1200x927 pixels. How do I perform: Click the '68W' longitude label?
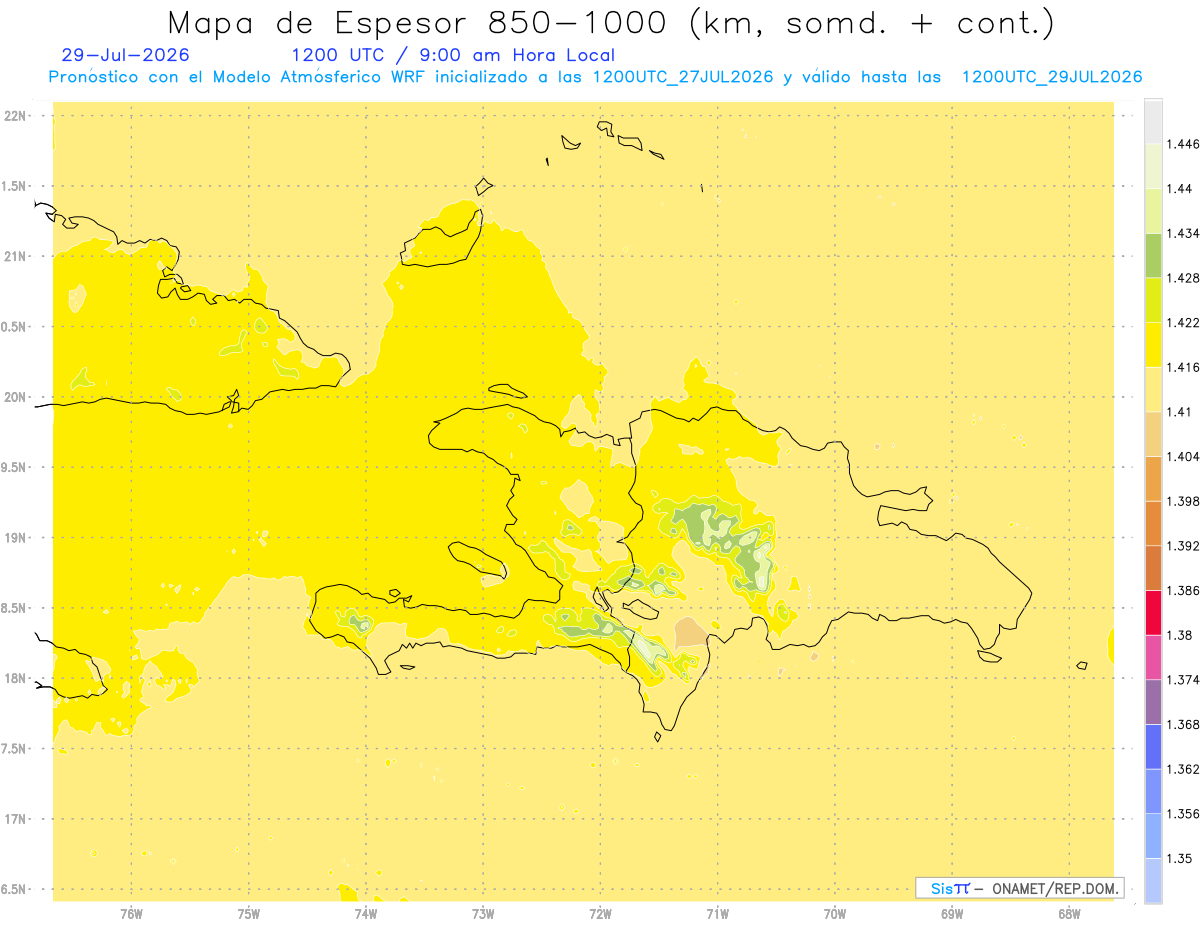(x=1069, y=914)
